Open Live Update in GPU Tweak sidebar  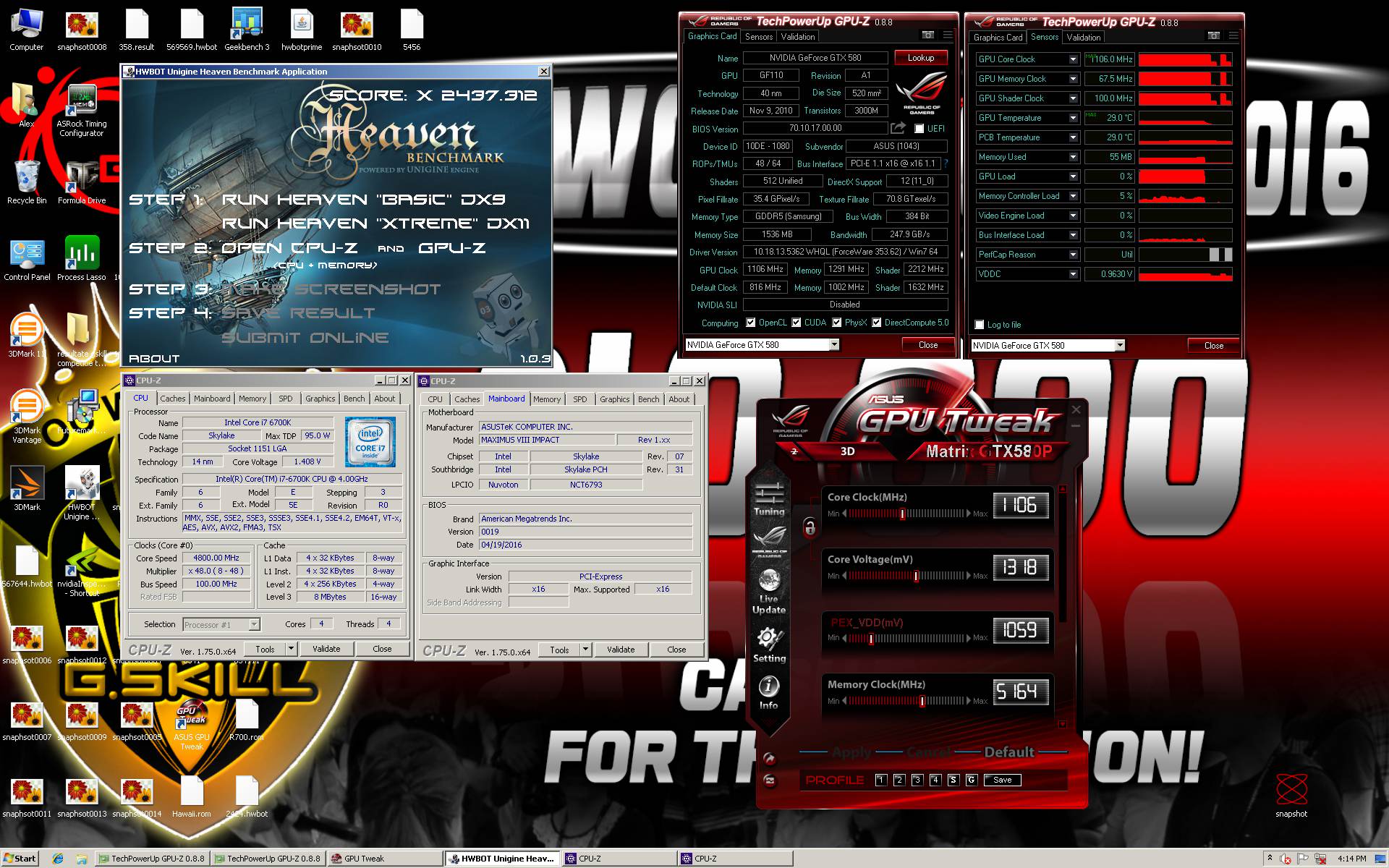pyautogui.click(x=769, y=592)
